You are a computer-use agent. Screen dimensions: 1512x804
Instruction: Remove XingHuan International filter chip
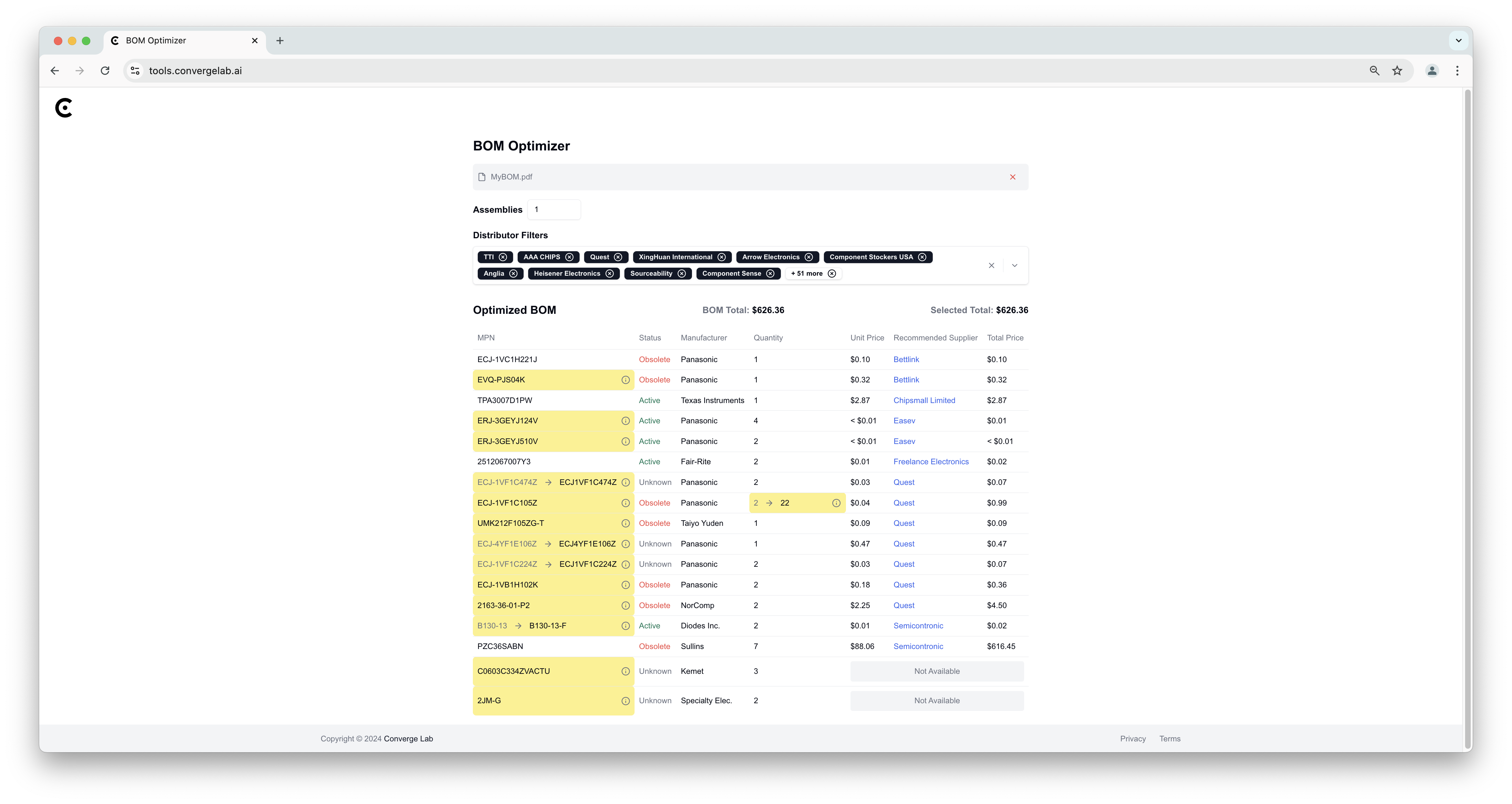coord(721,257)
